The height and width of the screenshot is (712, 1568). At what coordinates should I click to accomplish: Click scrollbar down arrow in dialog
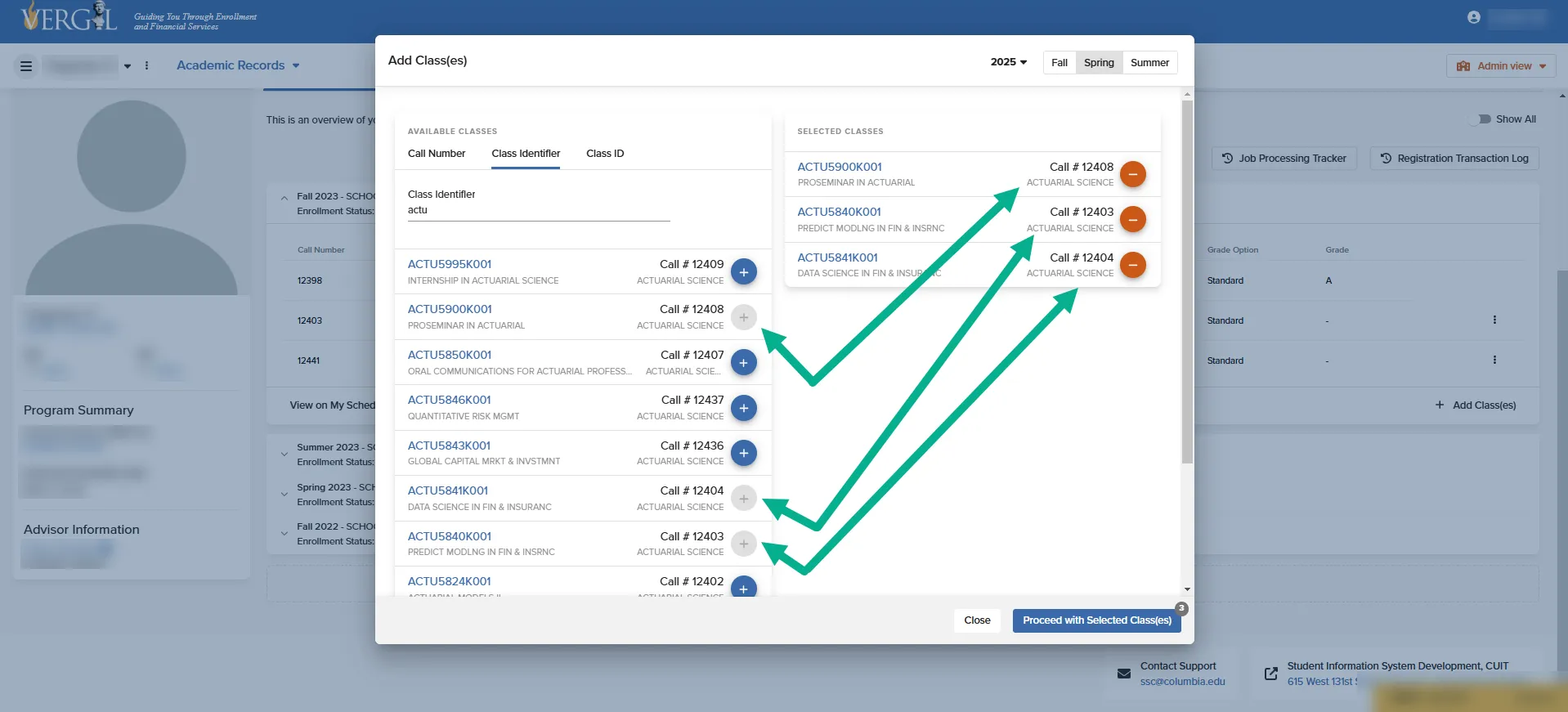pyautogui.click(x=1187, y=589)
